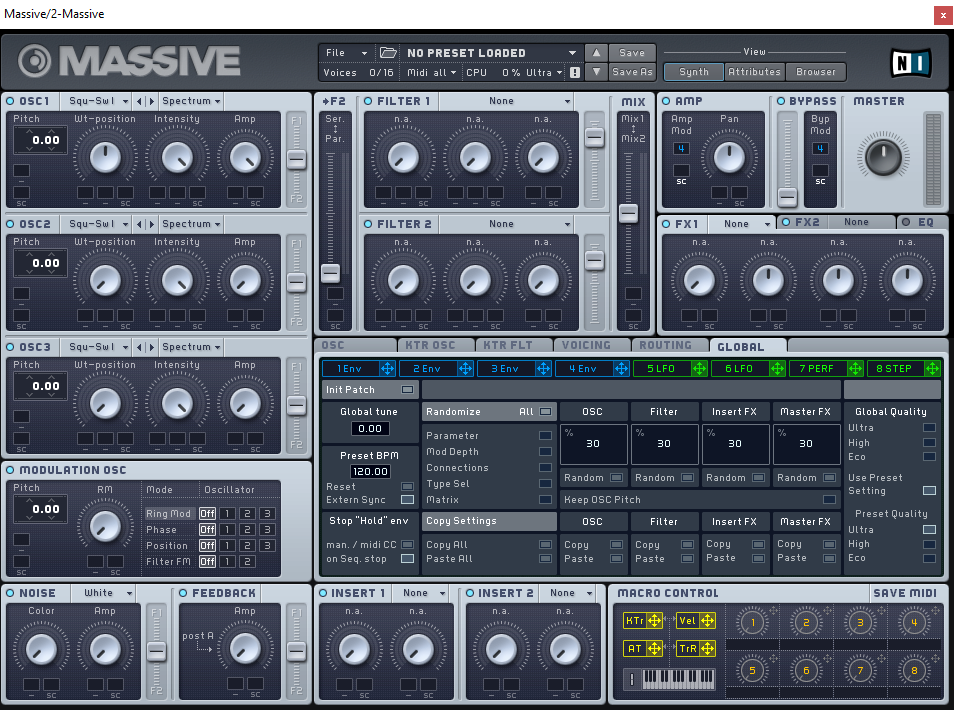
Task: Open File menu dropdown
Action: pos(346,53)
